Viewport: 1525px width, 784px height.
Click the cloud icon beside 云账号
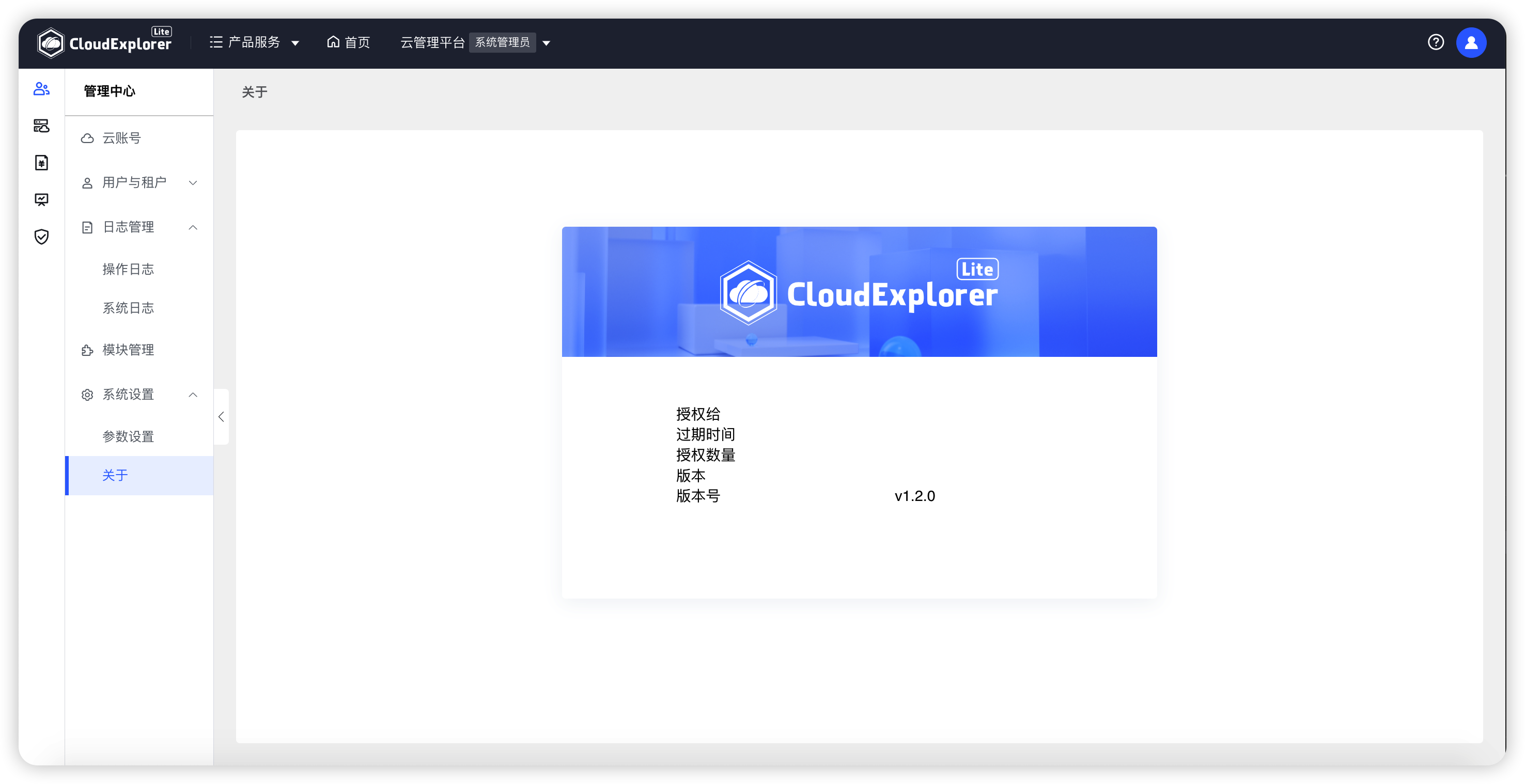[x=87, y=138]
